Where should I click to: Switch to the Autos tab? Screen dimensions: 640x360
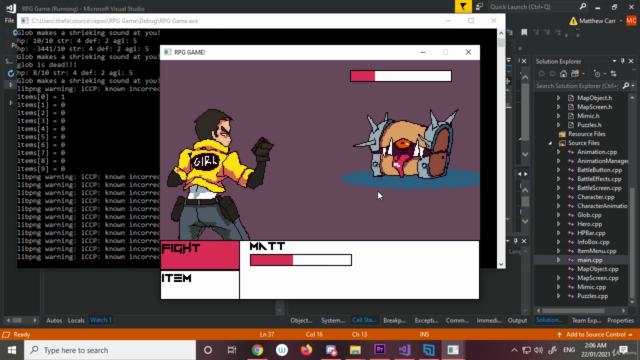tap(54, 320)
